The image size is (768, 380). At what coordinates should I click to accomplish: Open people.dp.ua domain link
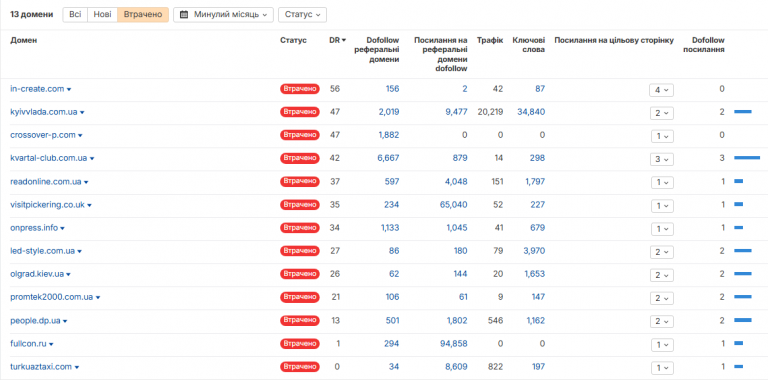pyautogui.click(x=35, y=321)
